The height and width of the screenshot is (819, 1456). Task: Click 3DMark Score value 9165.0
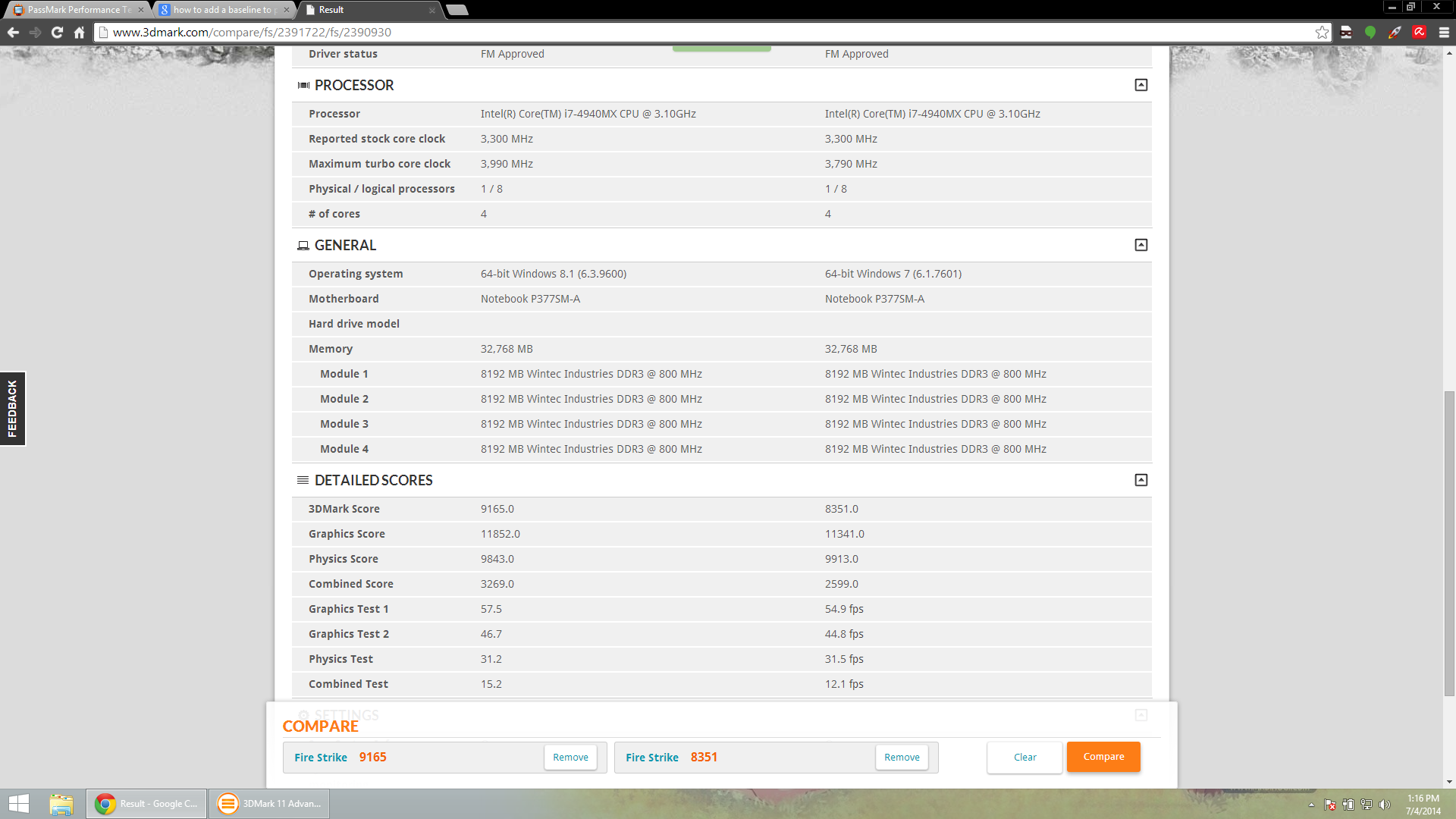(497, 509)
